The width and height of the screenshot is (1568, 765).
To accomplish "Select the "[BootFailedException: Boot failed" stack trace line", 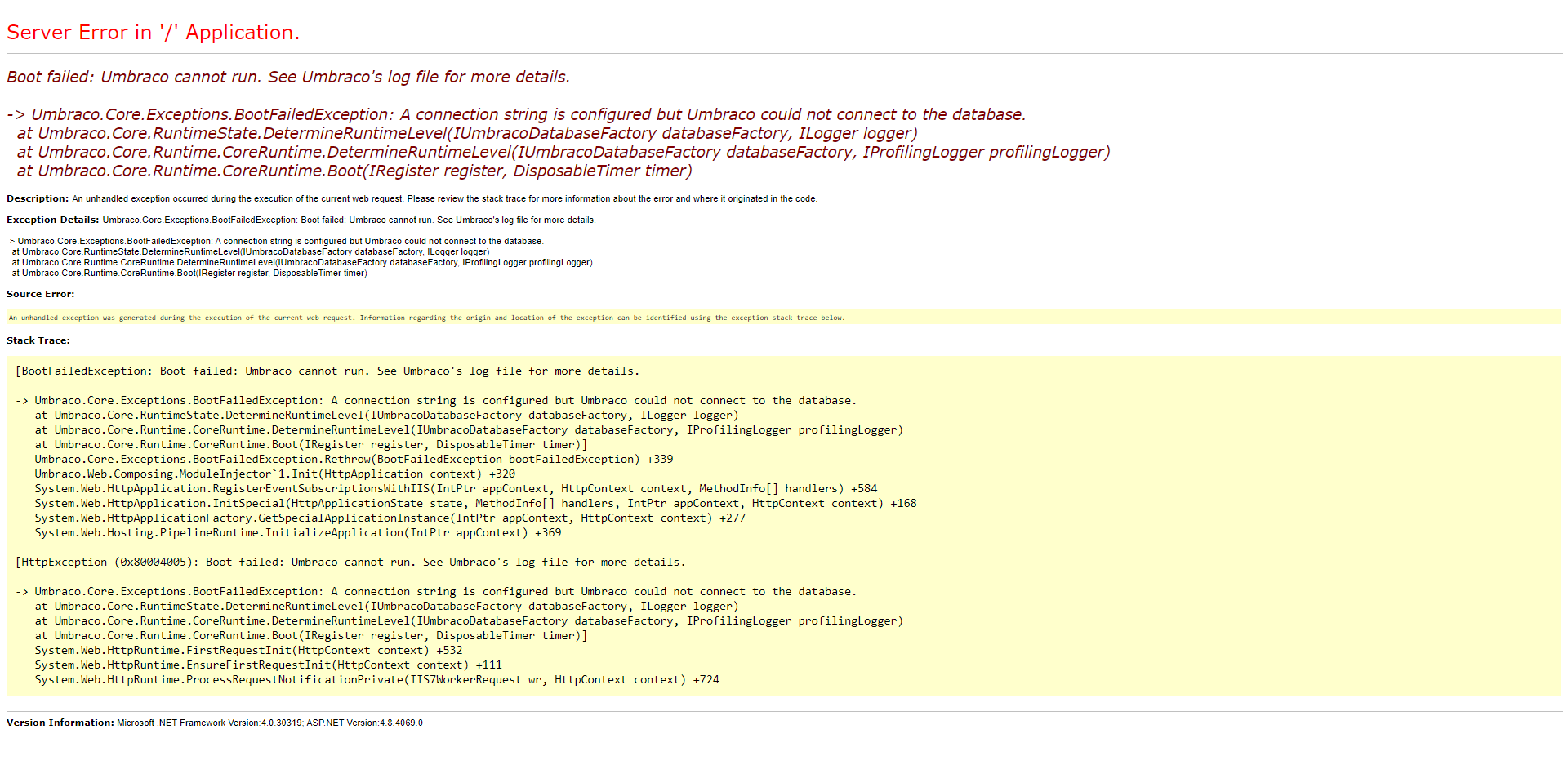I will point(327,371).
